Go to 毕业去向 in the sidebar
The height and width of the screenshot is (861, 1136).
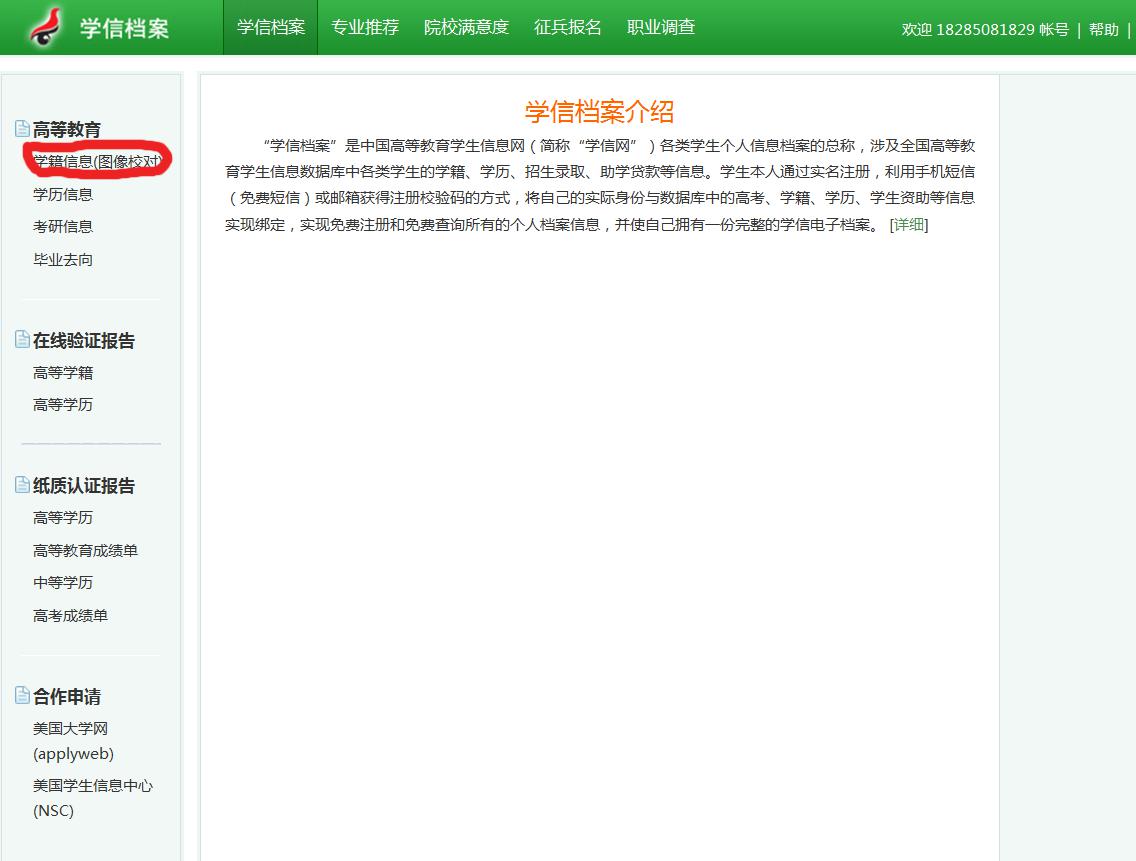point(63,260)
